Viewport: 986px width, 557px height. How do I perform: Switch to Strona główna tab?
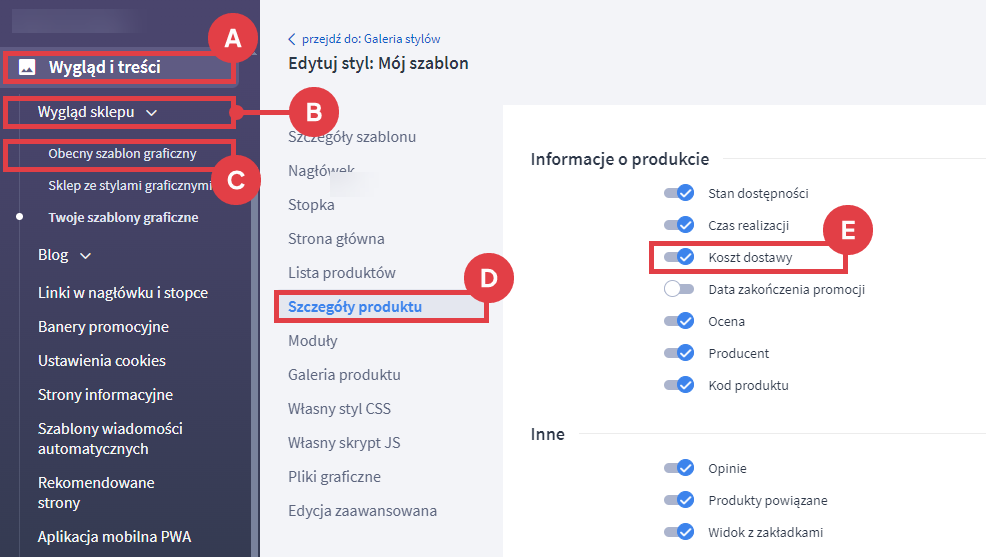(336, 239)
